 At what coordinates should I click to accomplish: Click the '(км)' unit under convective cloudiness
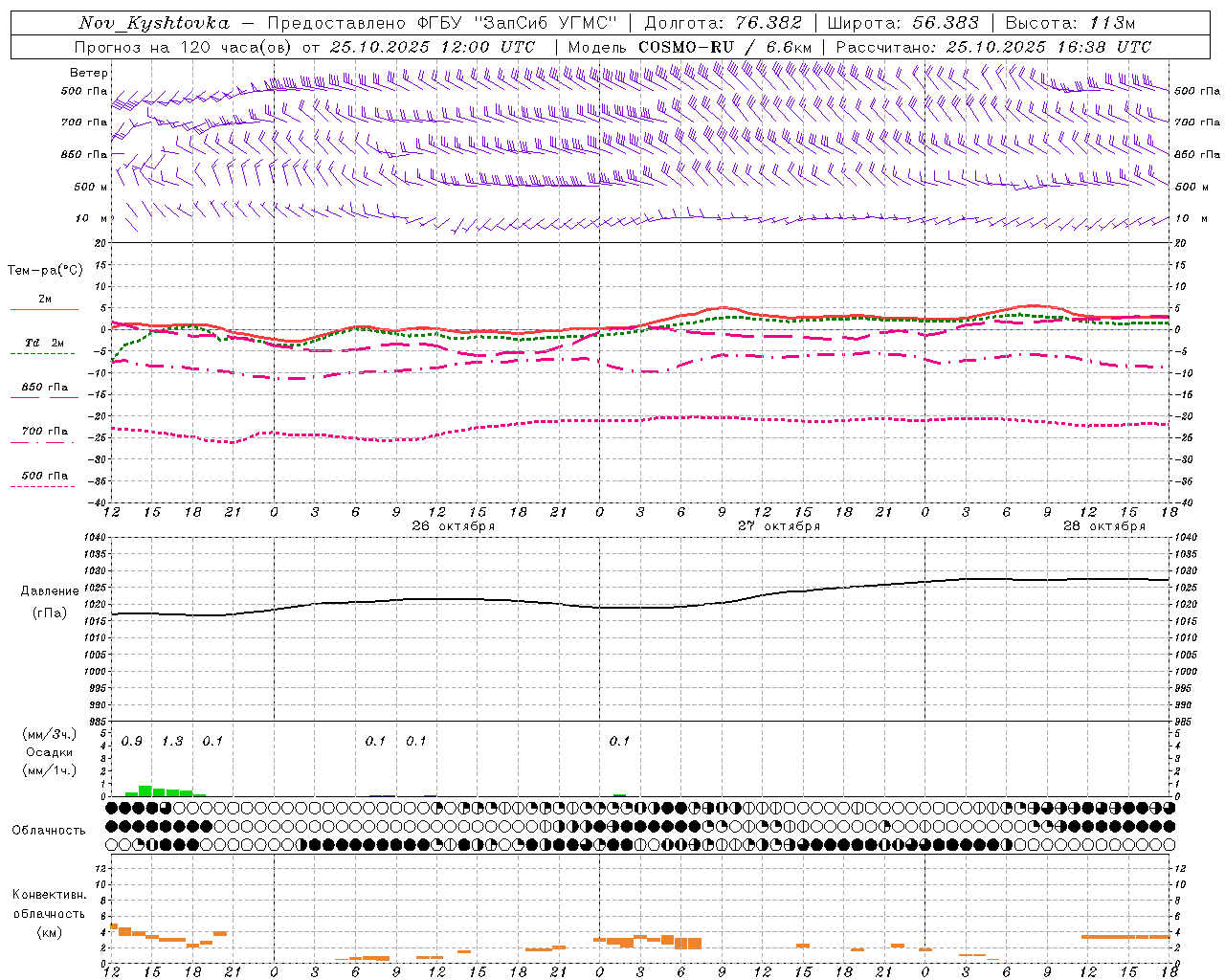pos(49,932)
